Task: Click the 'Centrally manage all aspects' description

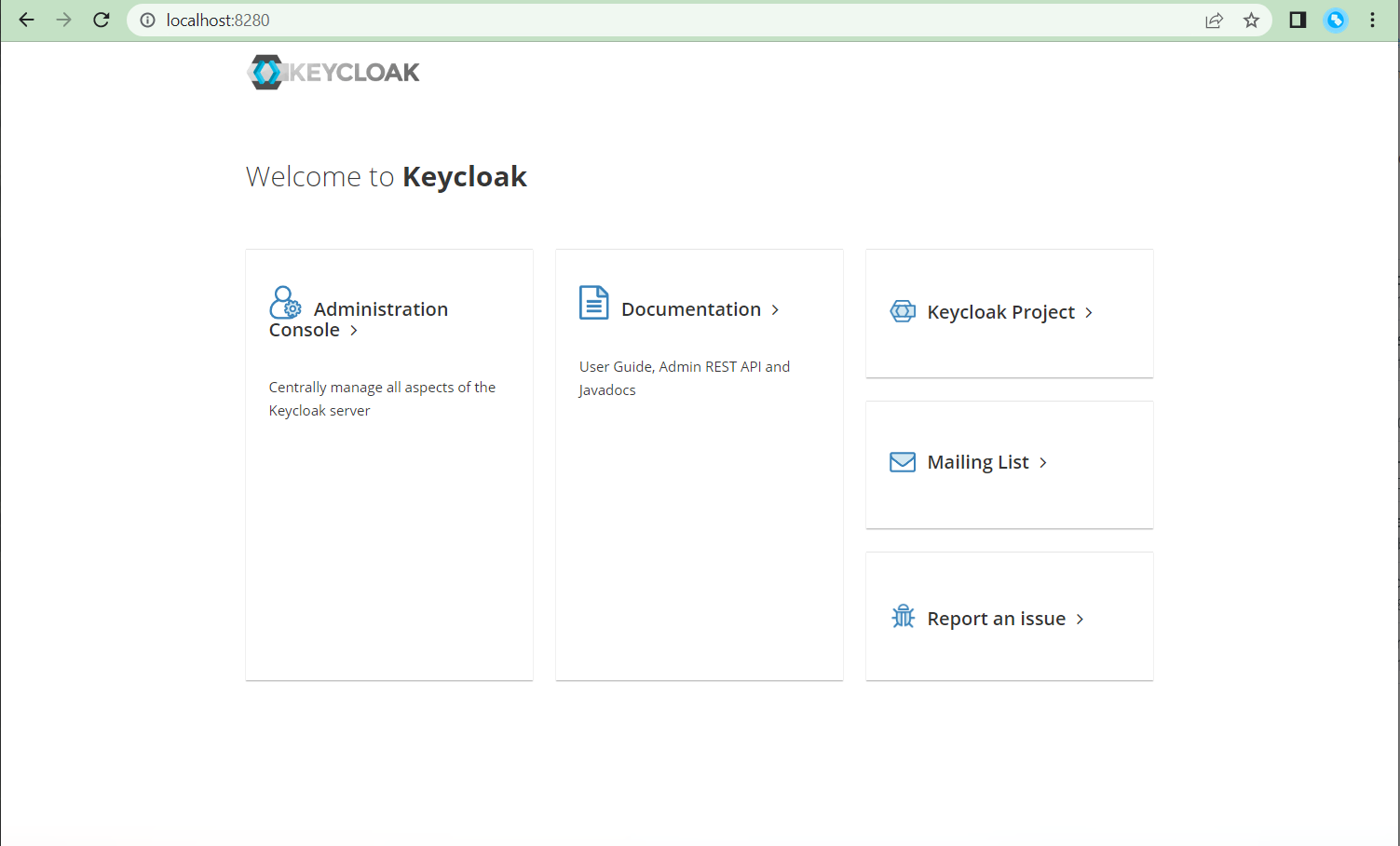Action: coord(382,399)
